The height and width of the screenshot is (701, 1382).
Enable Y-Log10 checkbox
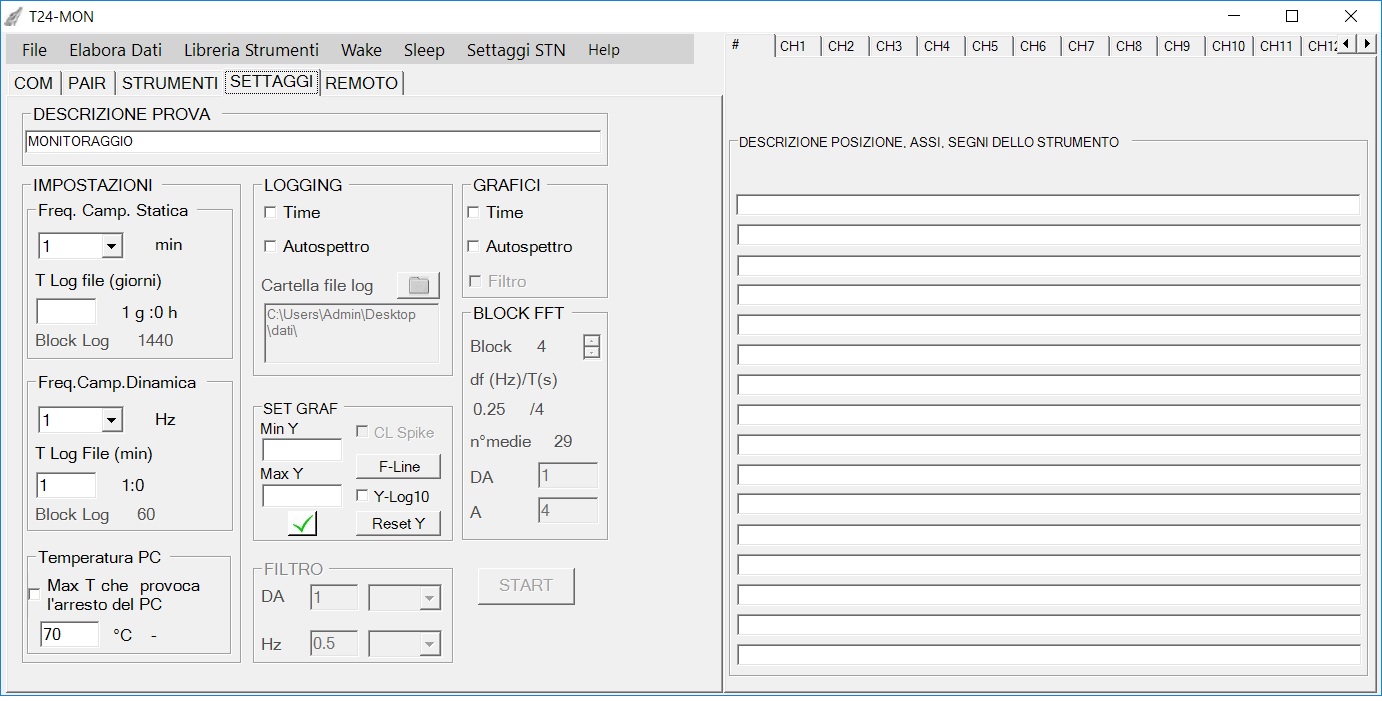coord(363,496)
